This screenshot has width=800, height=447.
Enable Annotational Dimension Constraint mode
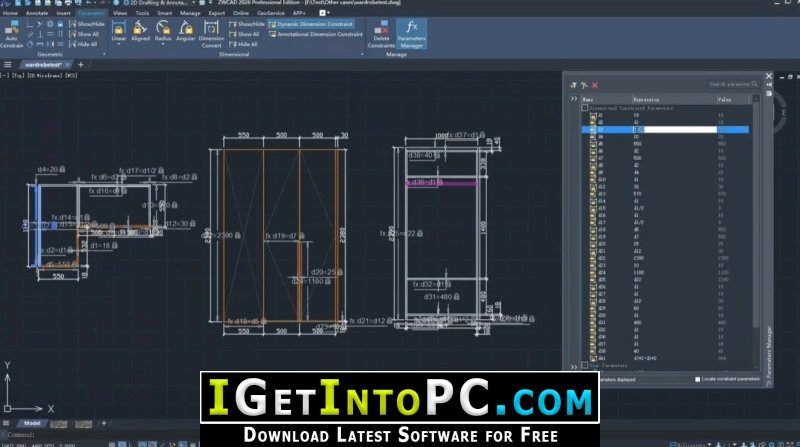316,34
